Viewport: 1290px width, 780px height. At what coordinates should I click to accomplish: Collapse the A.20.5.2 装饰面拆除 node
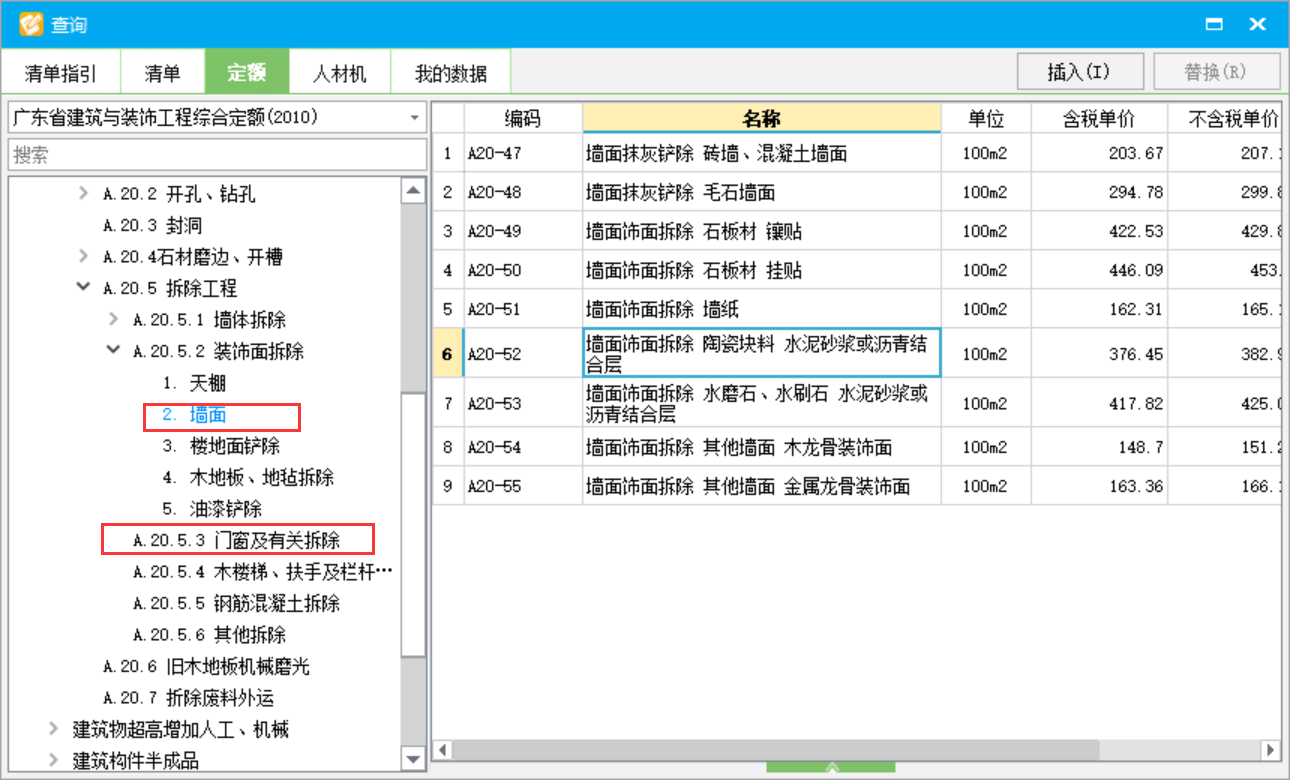click(113, 351)
